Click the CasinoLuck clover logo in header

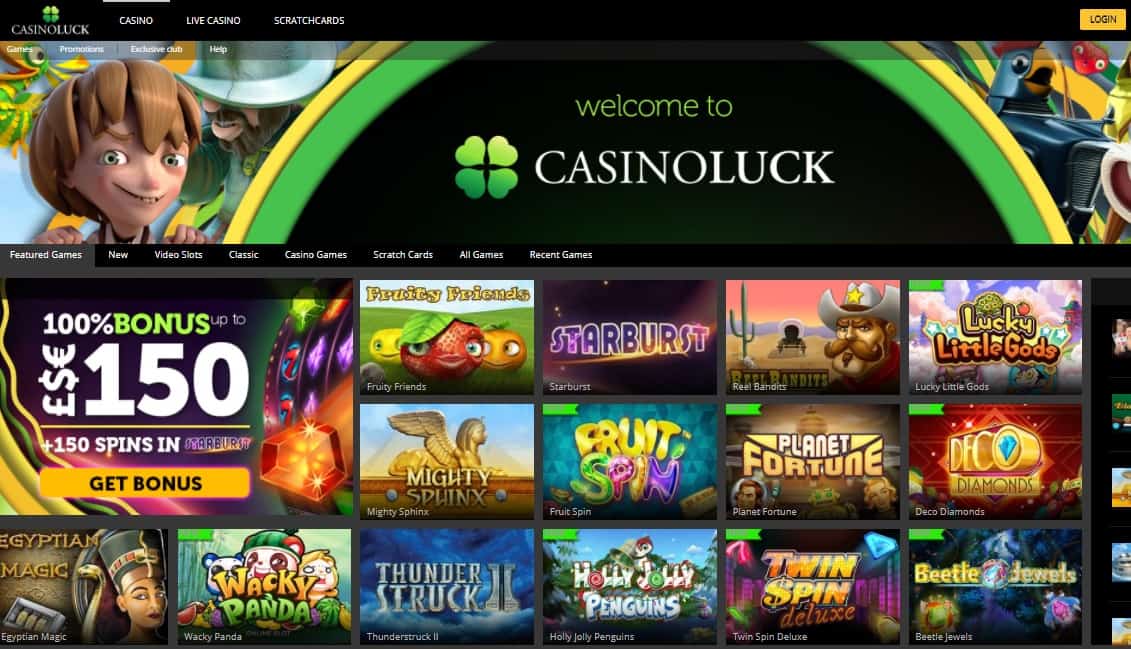[50, 21]
